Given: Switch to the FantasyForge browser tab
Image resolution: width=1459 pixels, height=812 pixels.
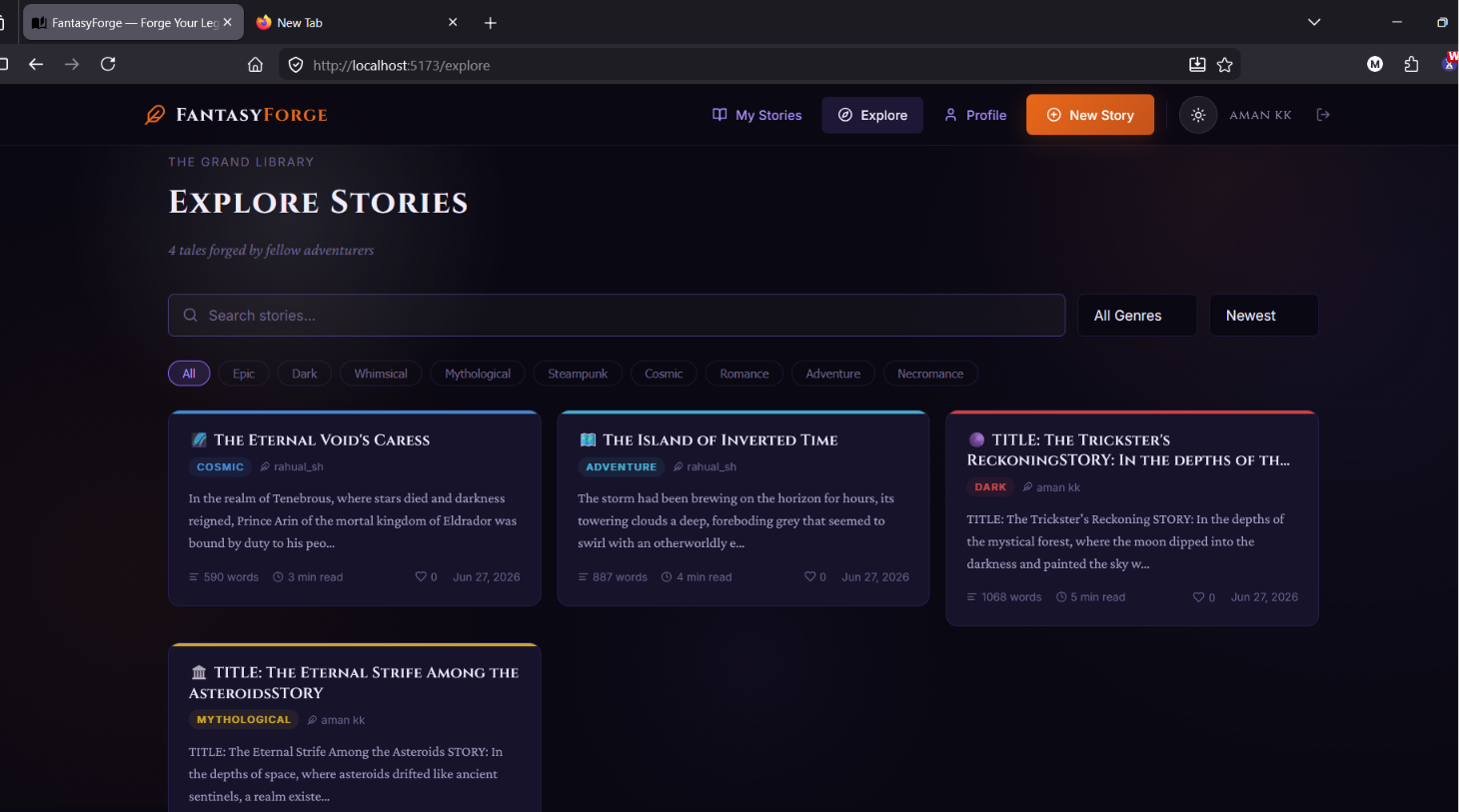Looking at the screenshot, I should [133, 22].
